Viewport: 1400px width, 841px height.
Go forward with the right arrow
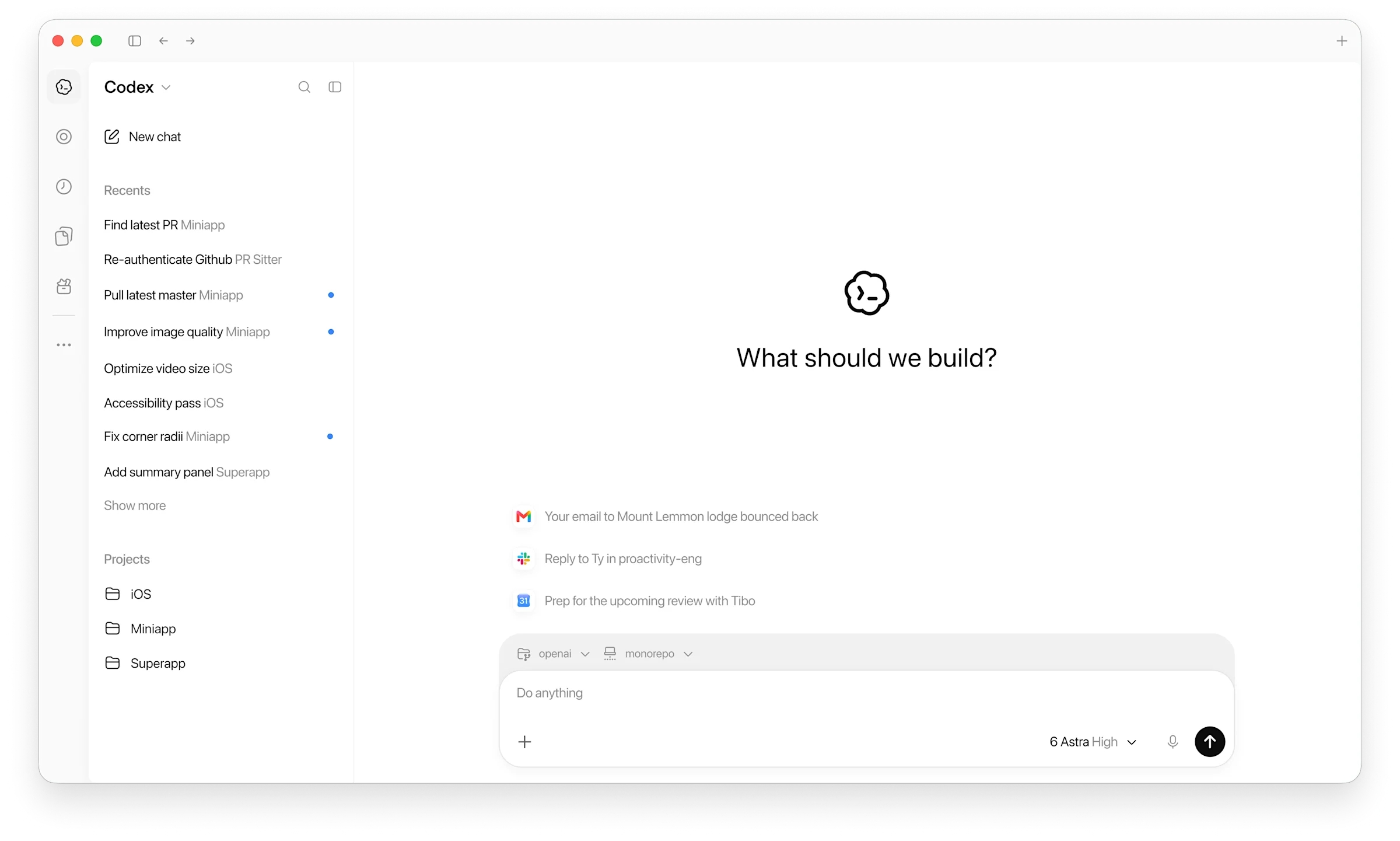coord(190,41)
